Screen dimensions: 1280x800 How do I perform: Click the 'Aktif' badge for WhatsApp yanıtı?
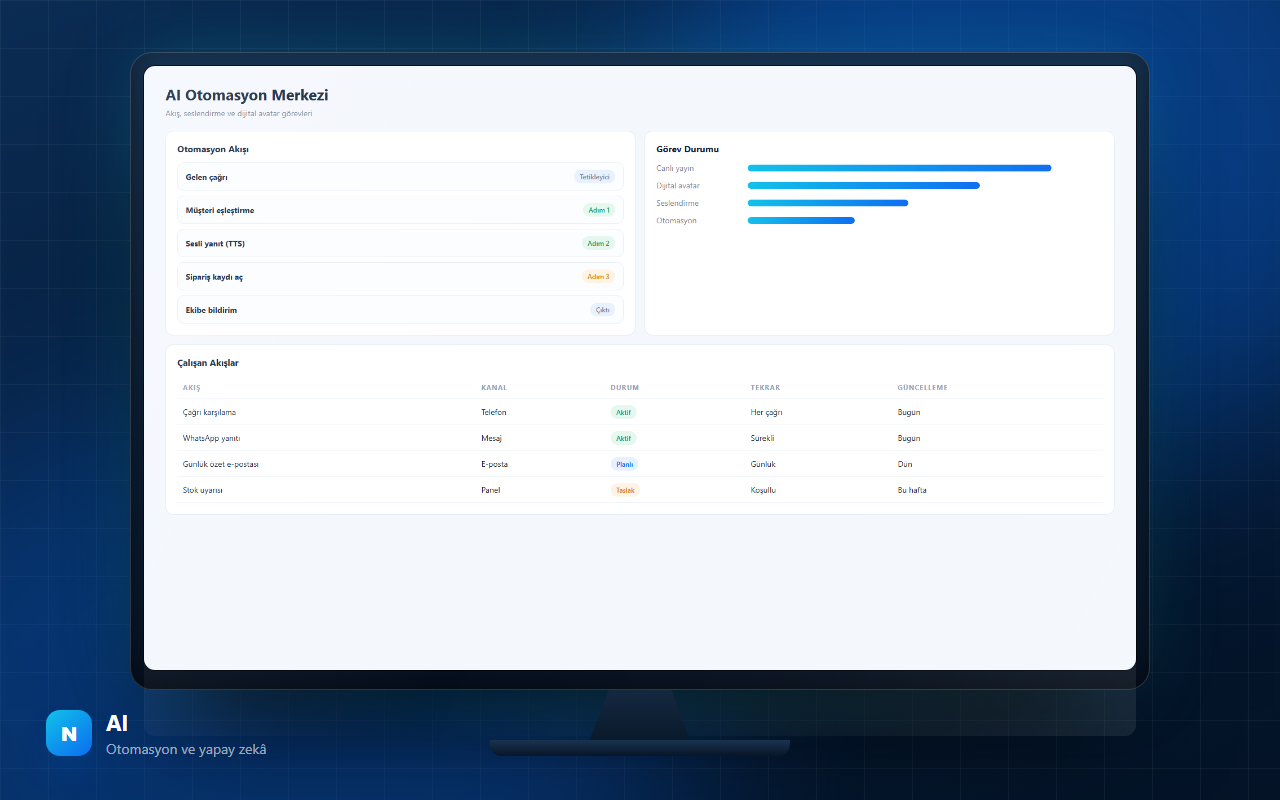click(624, 438)
